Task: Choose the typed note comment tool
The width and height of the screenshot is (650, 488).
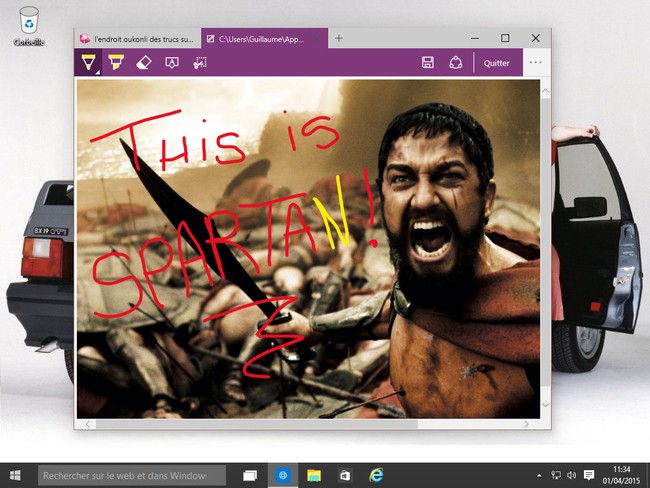Action: click(171, 62)
